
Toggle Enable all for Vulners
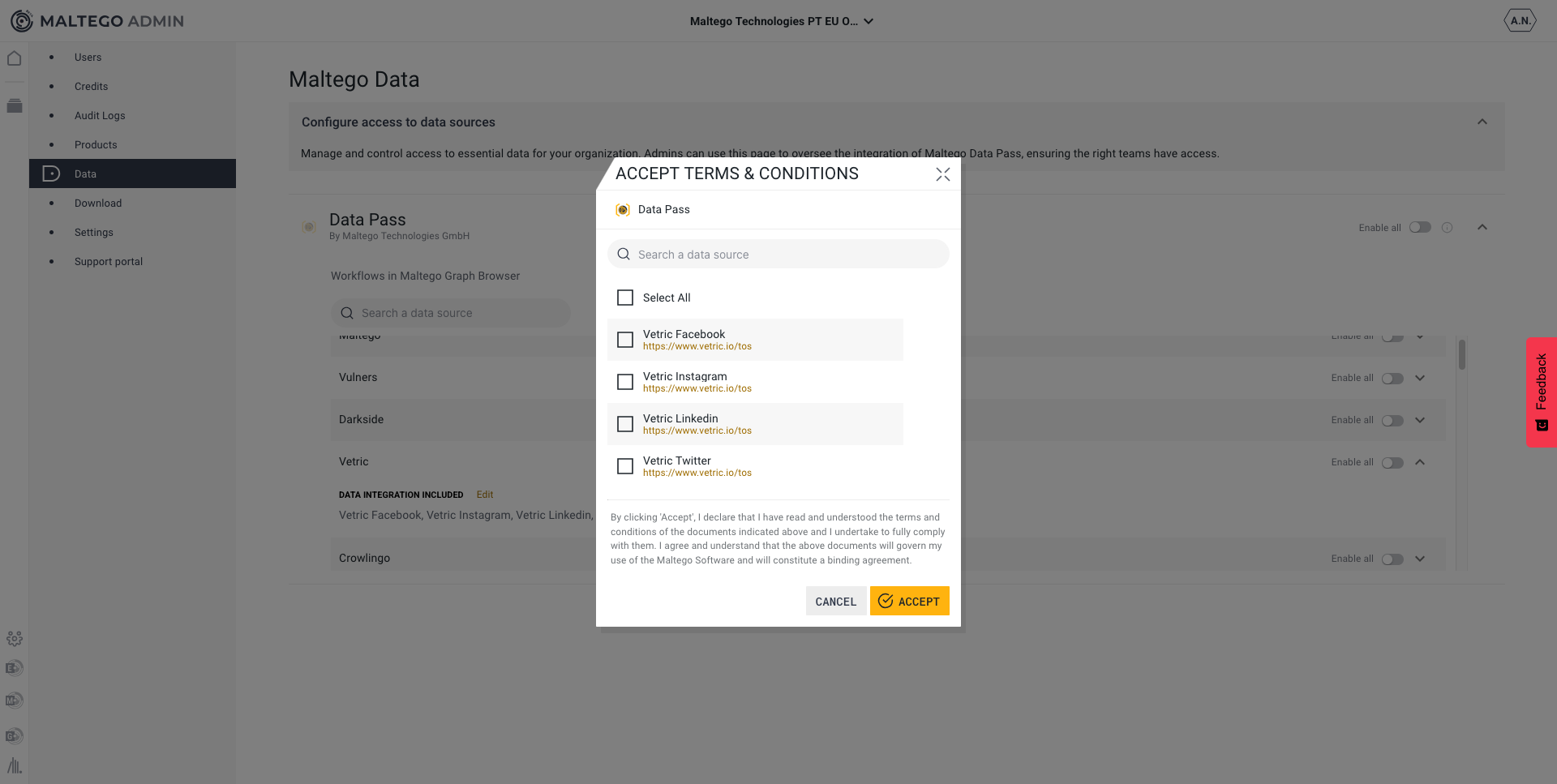pyautogui.click(x=1392, y=379)
